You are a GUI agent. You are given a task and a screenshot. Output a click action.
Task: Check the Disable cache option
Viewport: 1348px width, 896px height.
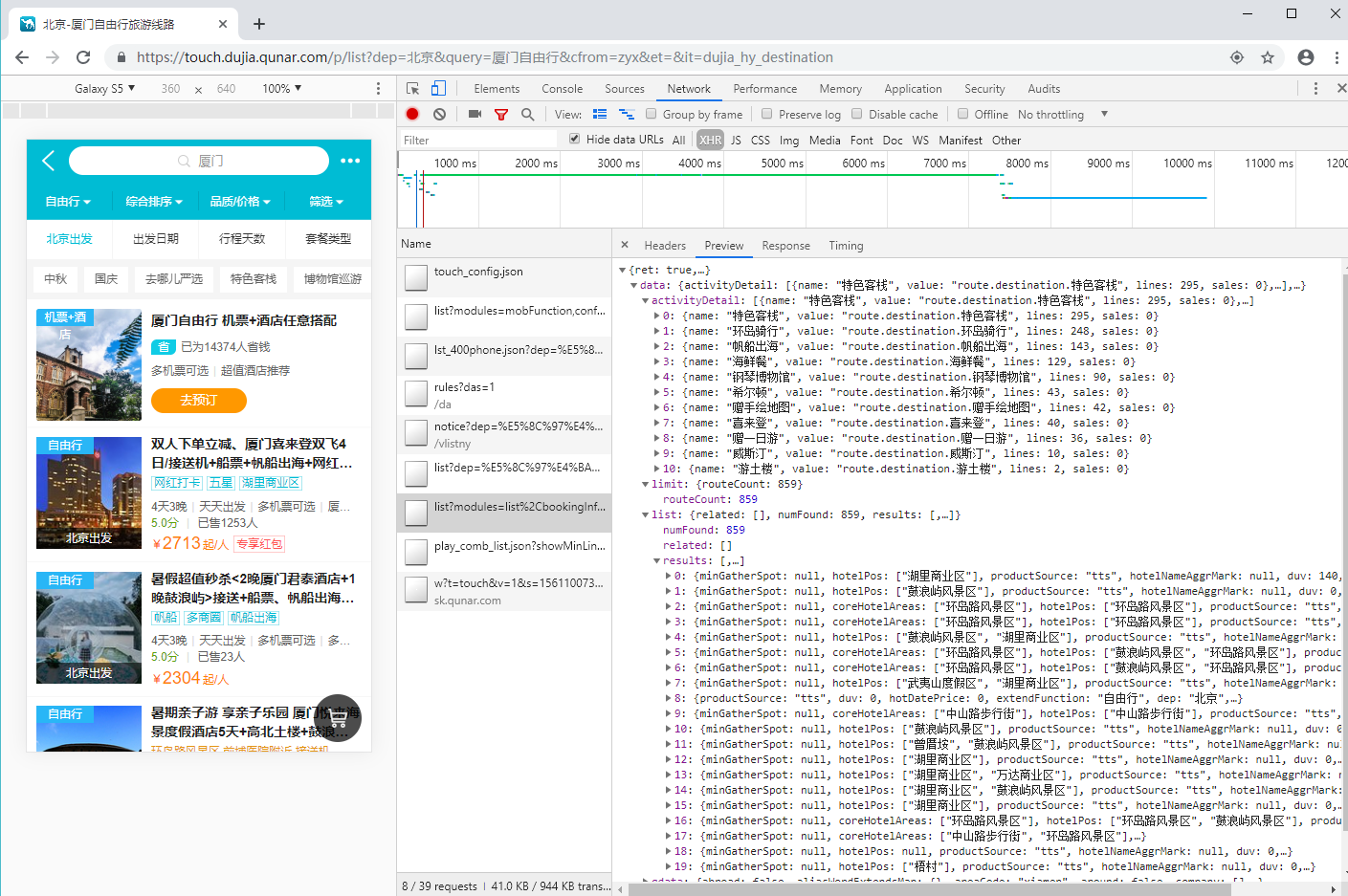(857, 114)
